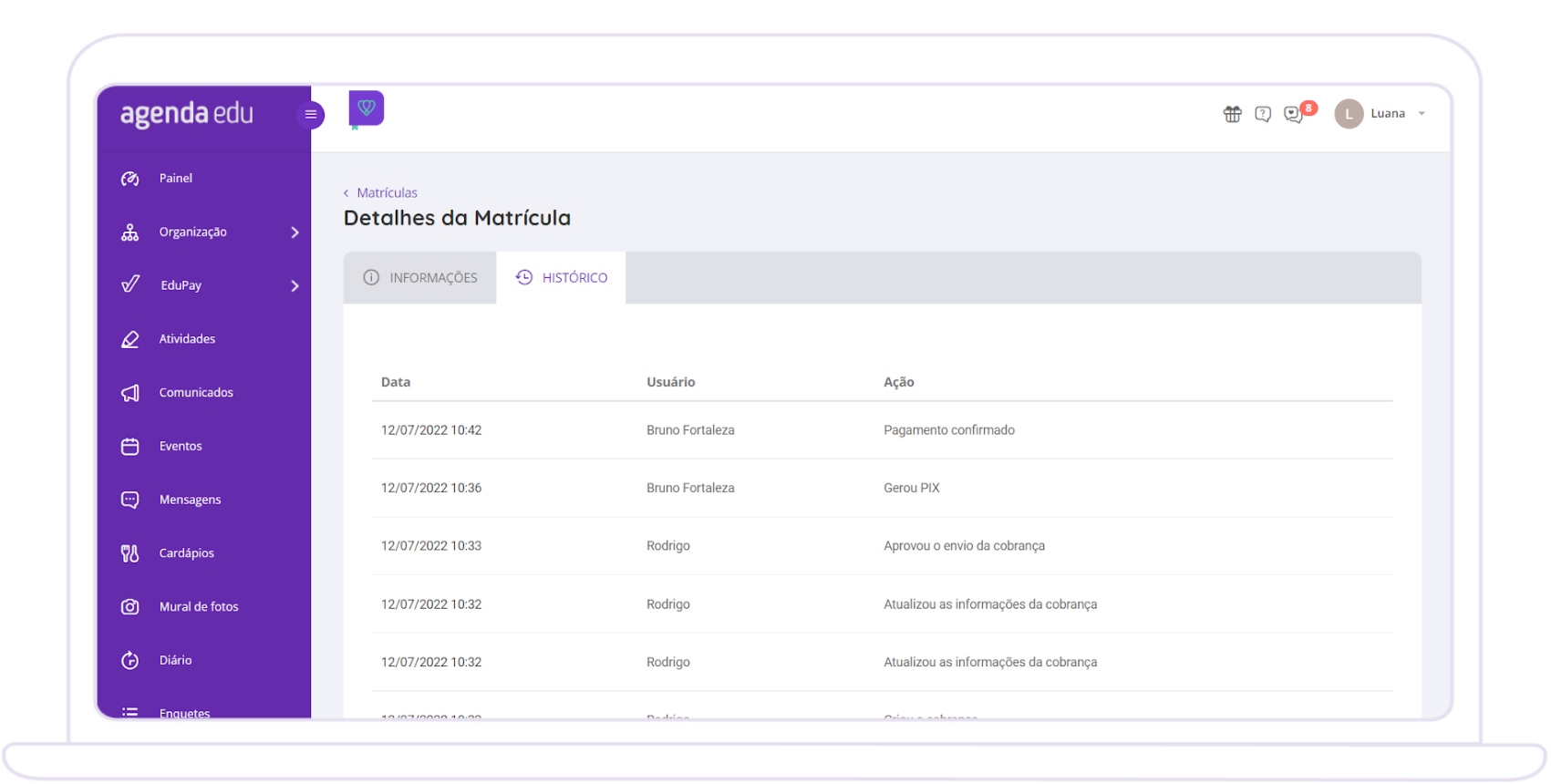This screenshot has height=784, width=1551.
Task: Click the Gerou PIX action text
Action: tap(912, 489)
